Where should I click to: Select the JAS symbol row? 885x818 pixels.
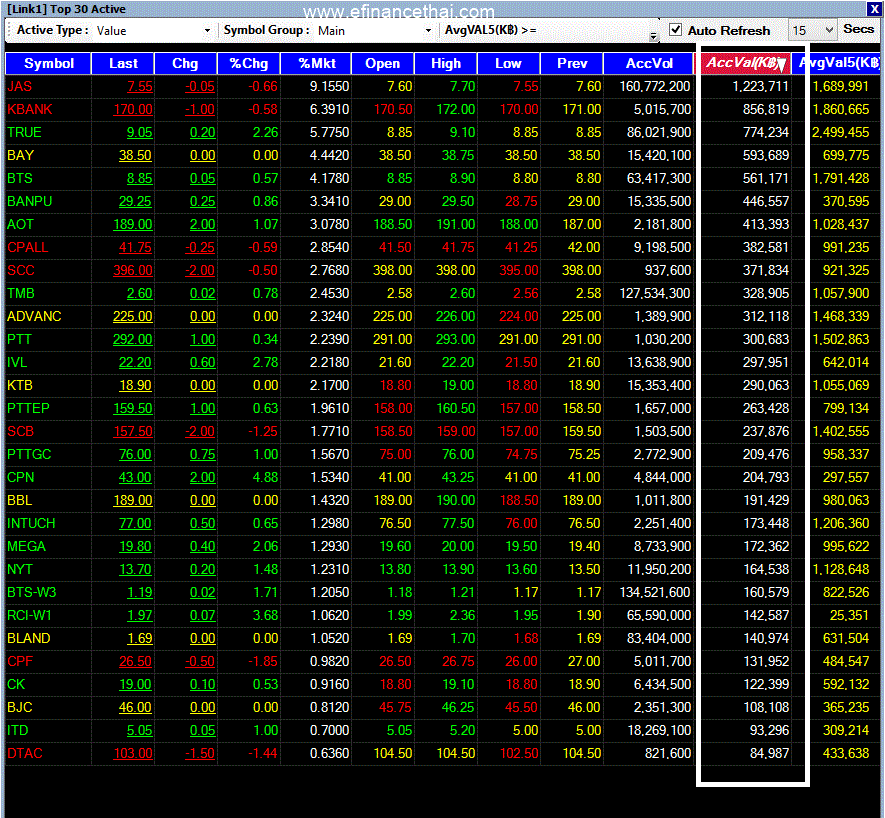pyautogui.click(x=442, y=86)
